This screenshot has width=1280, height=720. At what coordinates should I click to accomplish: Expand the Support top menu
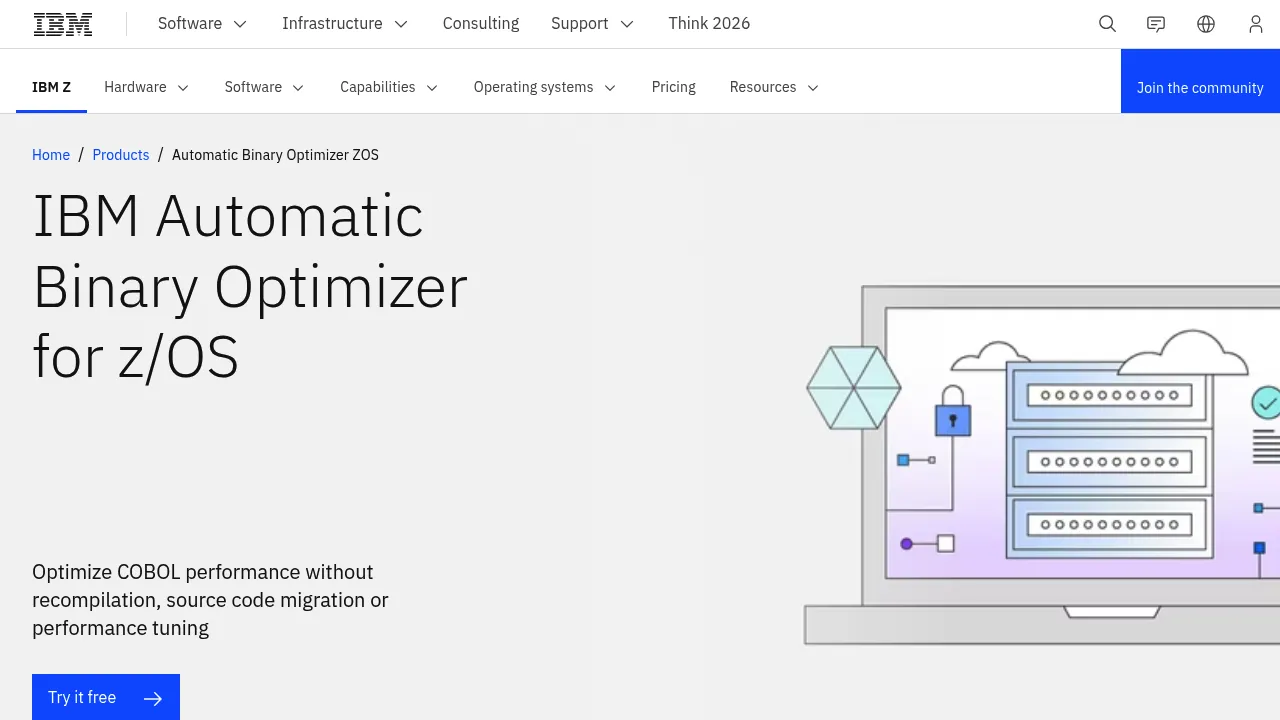tap(592, 24)
